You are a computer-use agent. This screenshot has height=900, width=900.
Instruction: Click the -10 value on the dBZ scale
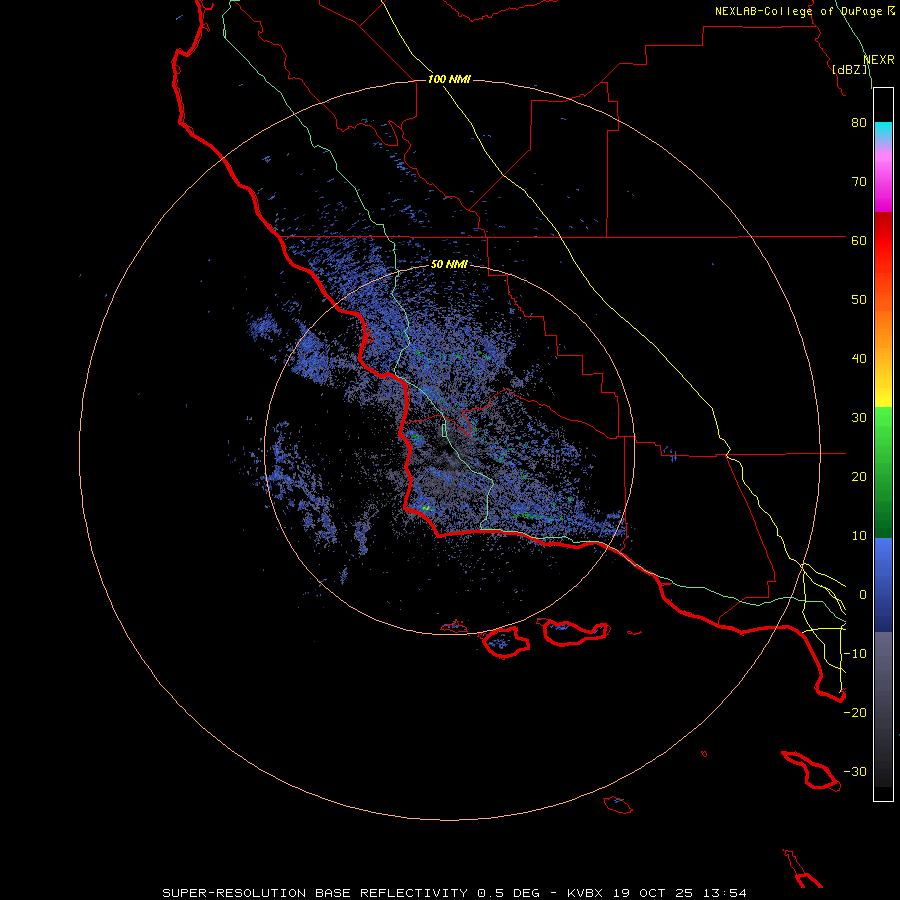855,654
